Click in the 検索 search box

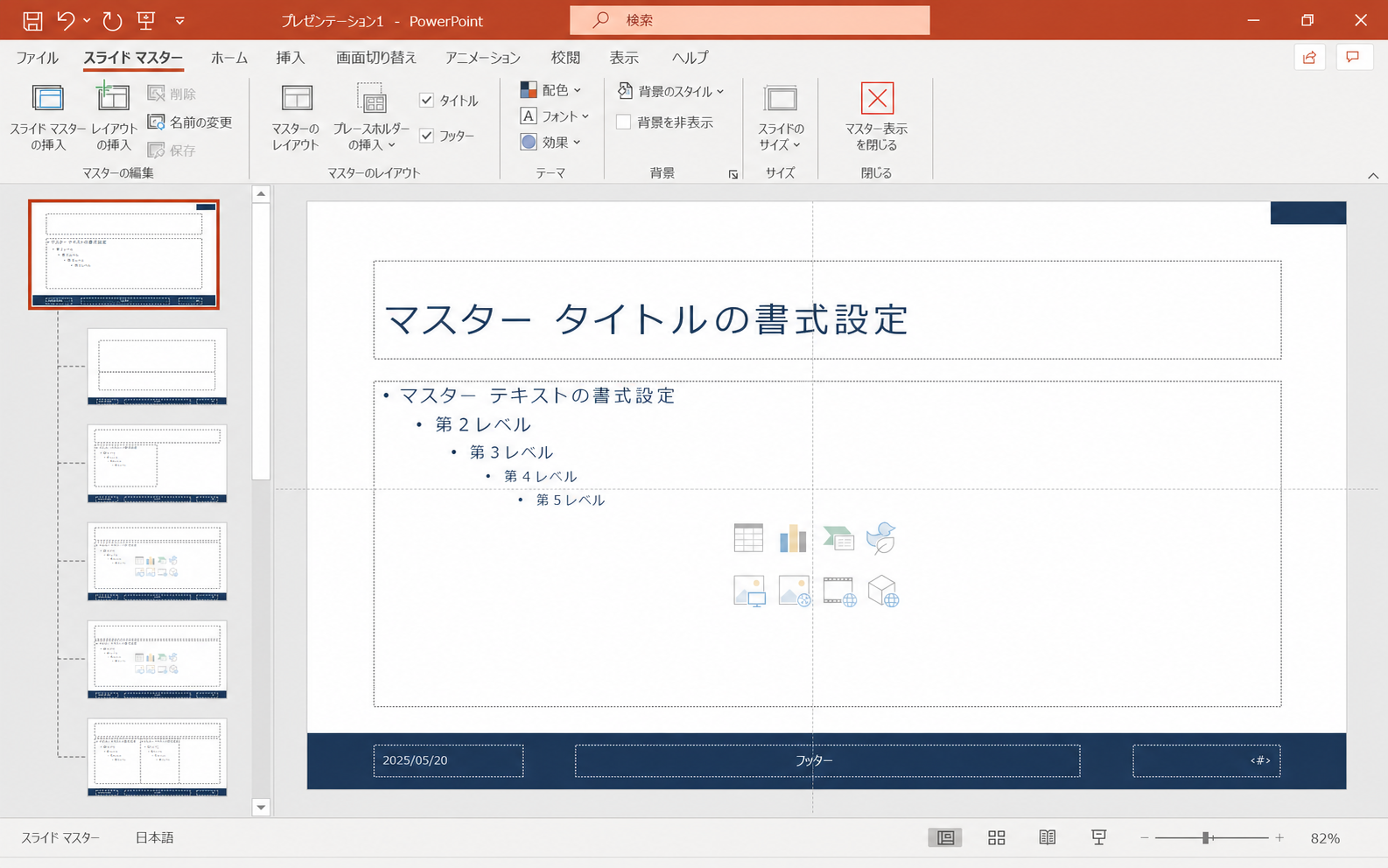[x=750, y=20]
